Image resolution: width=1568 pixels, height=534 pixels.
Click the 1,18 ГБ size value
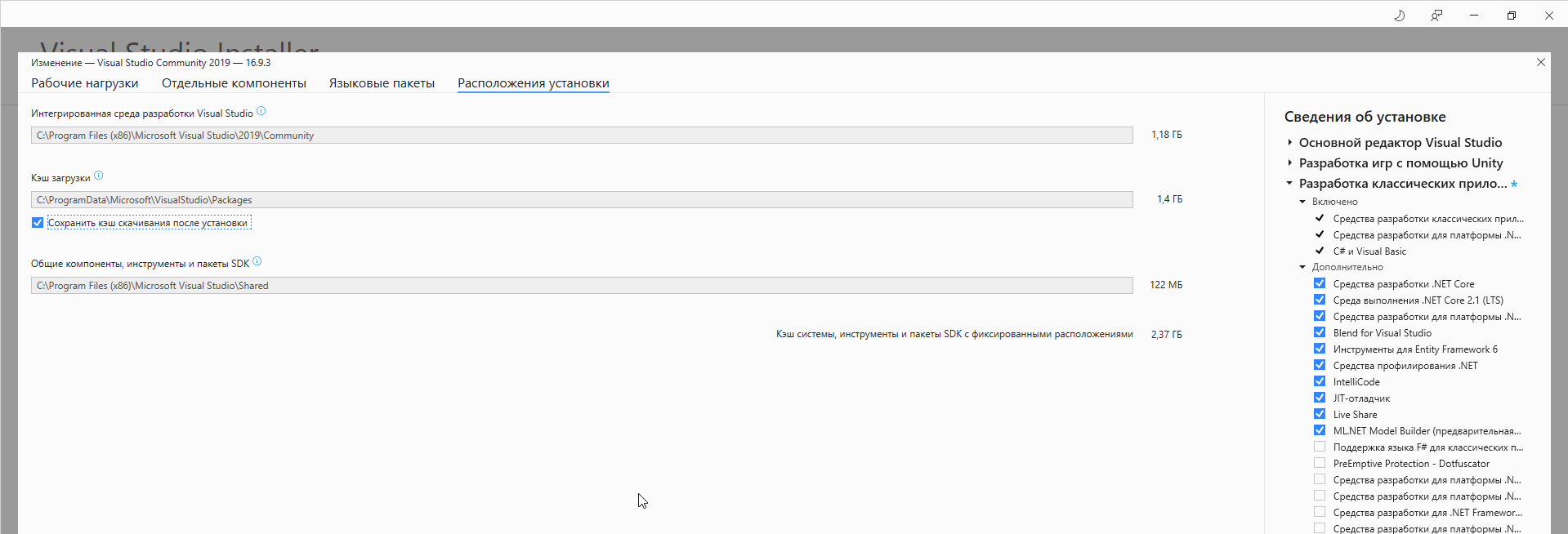pos(1167,135)
